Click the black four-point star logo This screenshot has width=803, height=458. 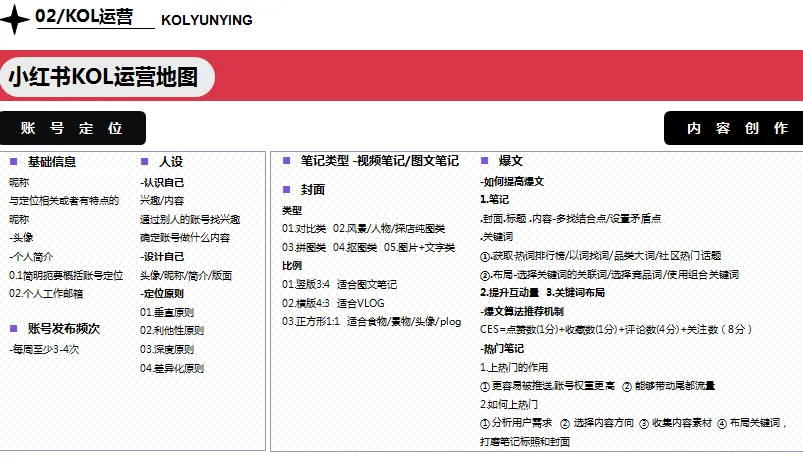point(14,19)
